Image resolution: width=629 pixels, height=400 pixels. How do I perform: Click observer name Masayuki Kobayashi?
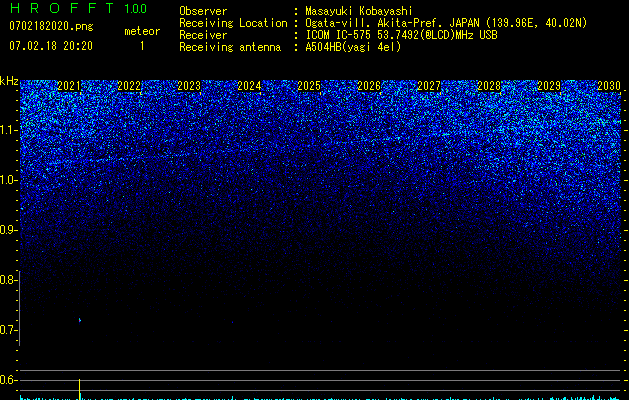pyautogui.click(x=358, y=11)
